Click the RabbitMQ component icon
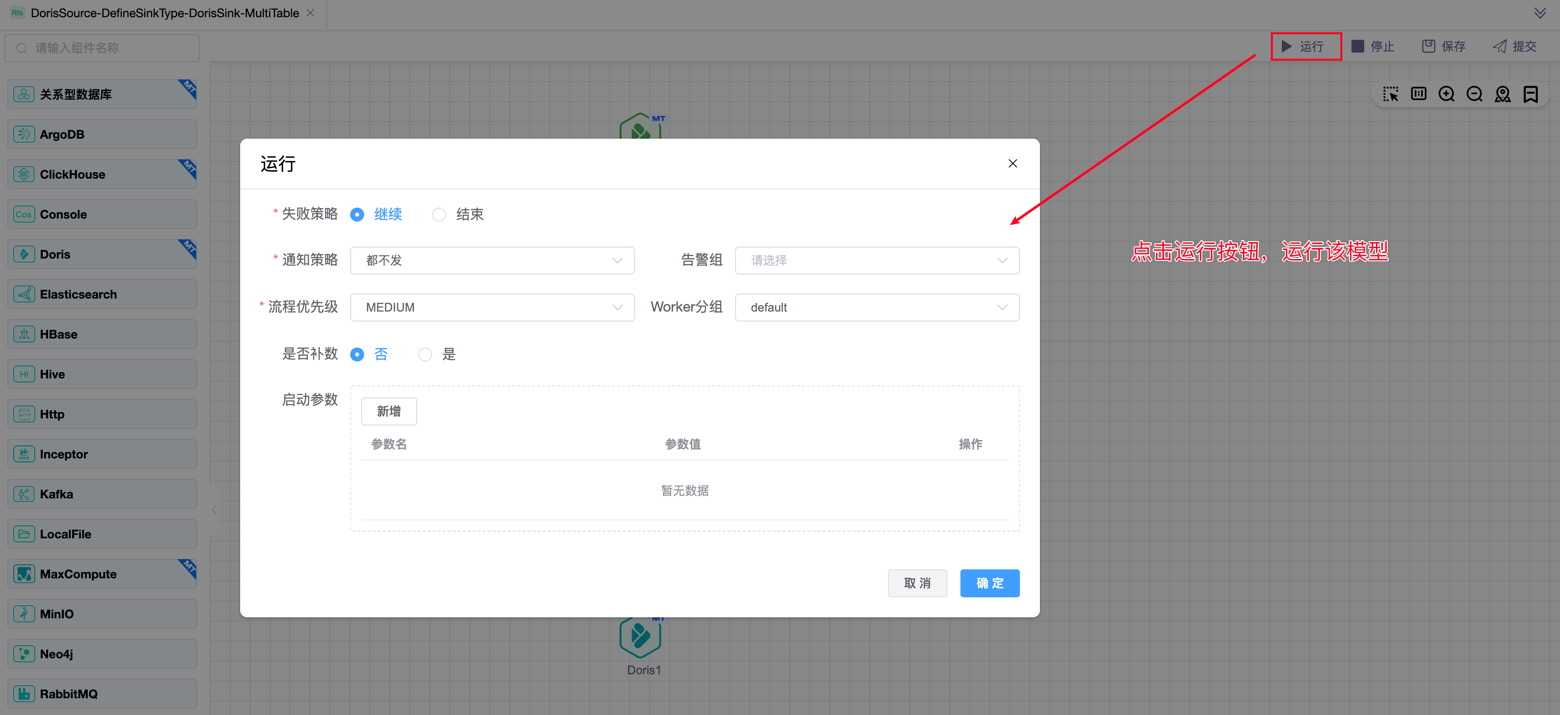This screenshot has width=1560, height=715. (x=24, y=694)
